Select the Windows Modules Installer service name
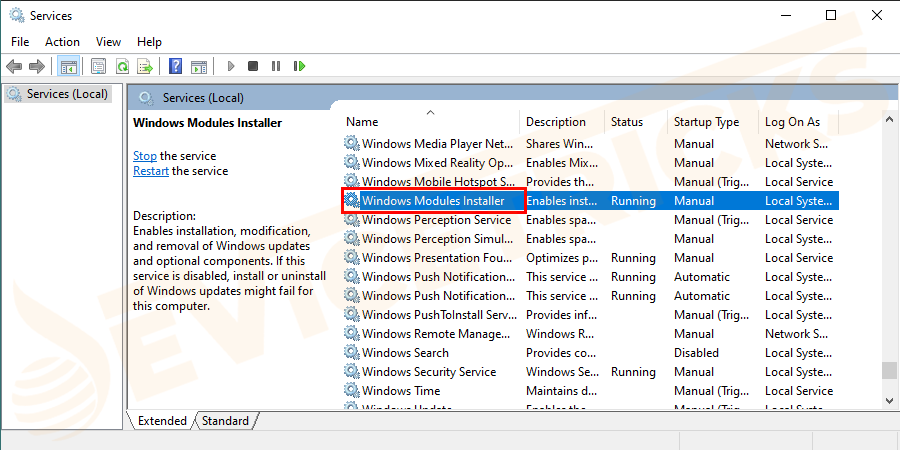This screenshot has height=450, width=900. [x=433, y=201]
